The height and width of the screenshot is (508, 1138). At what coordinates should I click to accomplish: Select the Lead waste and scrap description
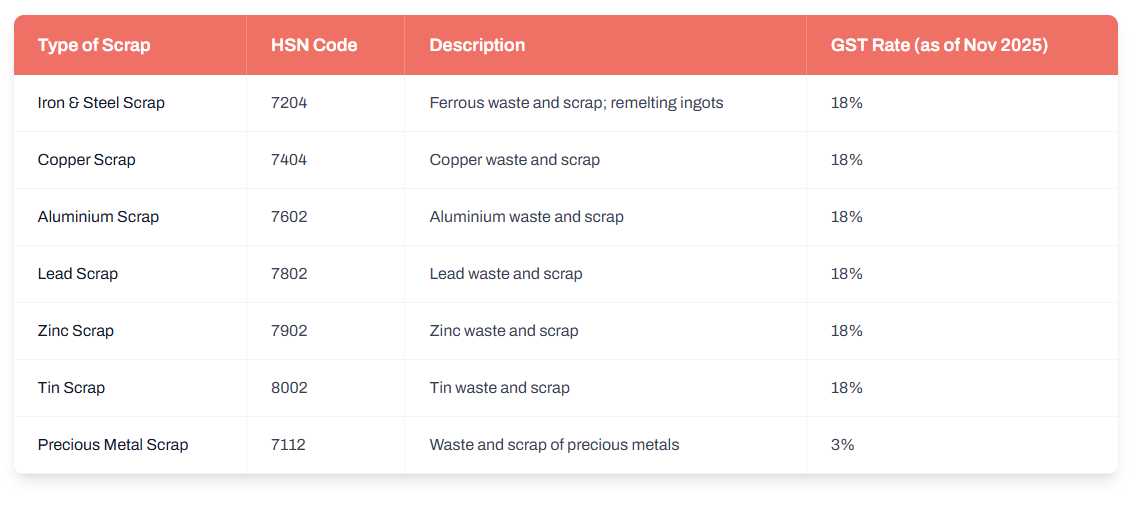click(506, 274)
